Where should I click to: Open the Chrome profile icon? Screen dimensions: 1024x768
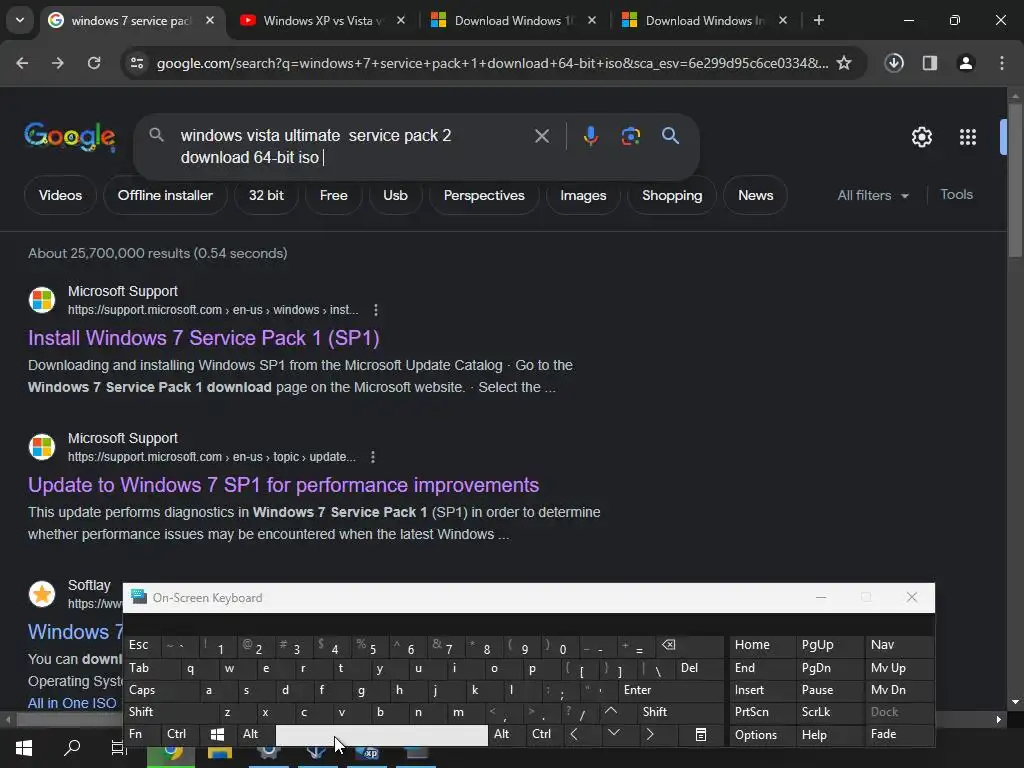click(x=966, y=63)
